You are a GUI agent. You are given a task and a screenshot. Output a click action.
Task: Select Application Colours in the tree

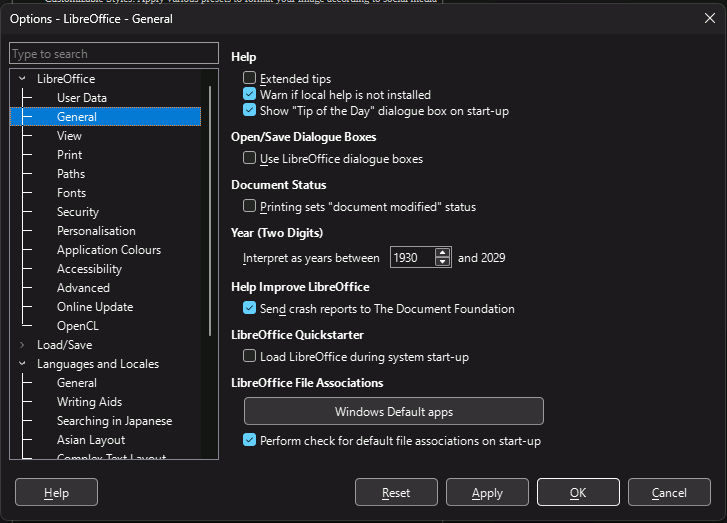pyautogui.click(x=109, y=250)
